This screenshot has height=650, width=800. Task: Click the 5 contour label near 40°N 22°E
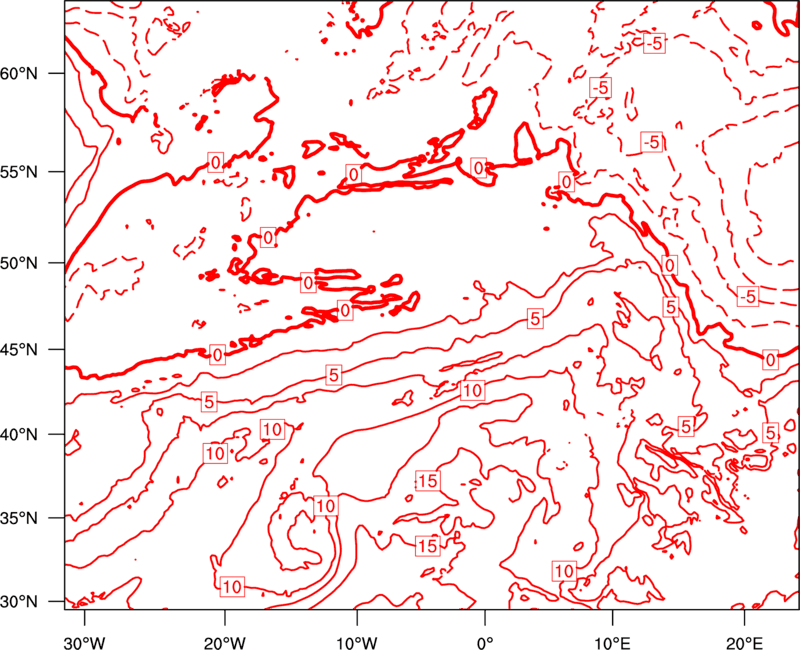(x=770, y=433)
